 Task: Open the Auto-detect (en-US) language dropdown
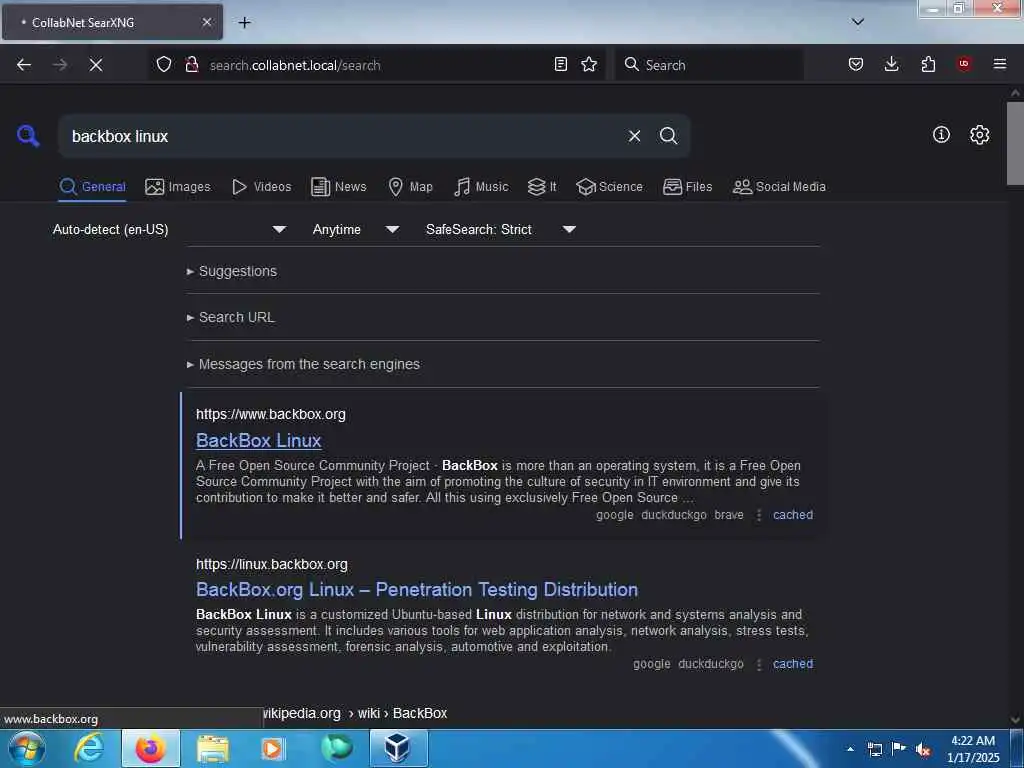(170, 229)
